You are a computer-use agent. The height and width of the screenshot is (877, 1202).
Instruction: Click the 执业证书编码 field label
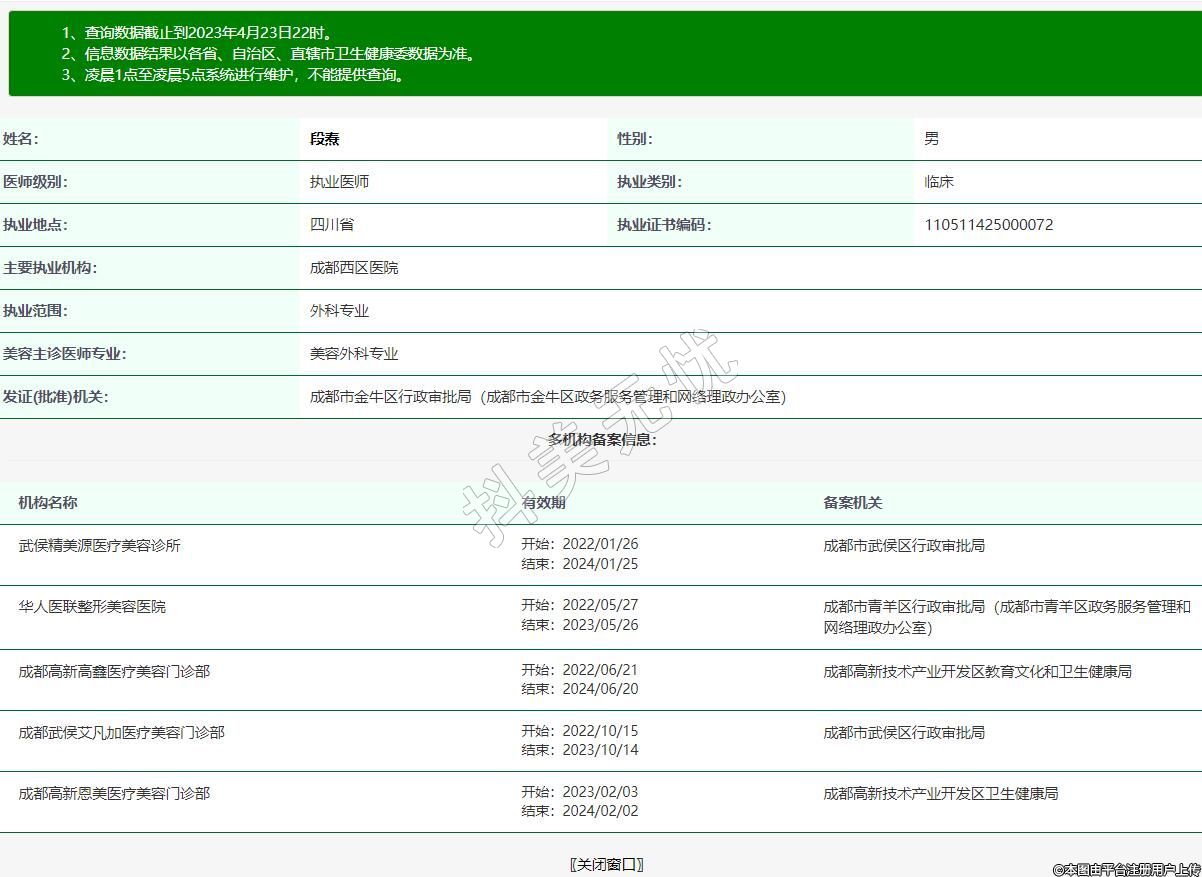point(664,225)
